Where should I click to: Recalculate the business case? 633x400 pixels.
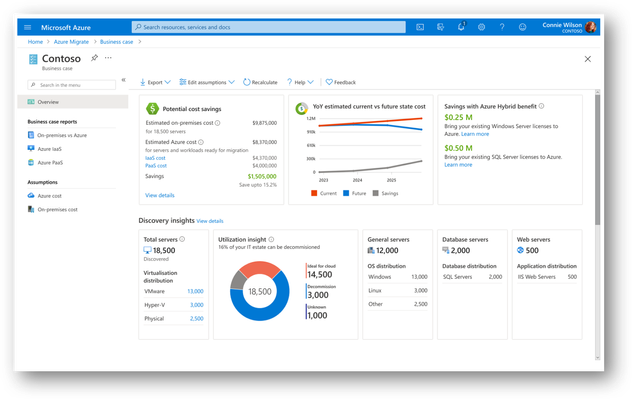260,82
